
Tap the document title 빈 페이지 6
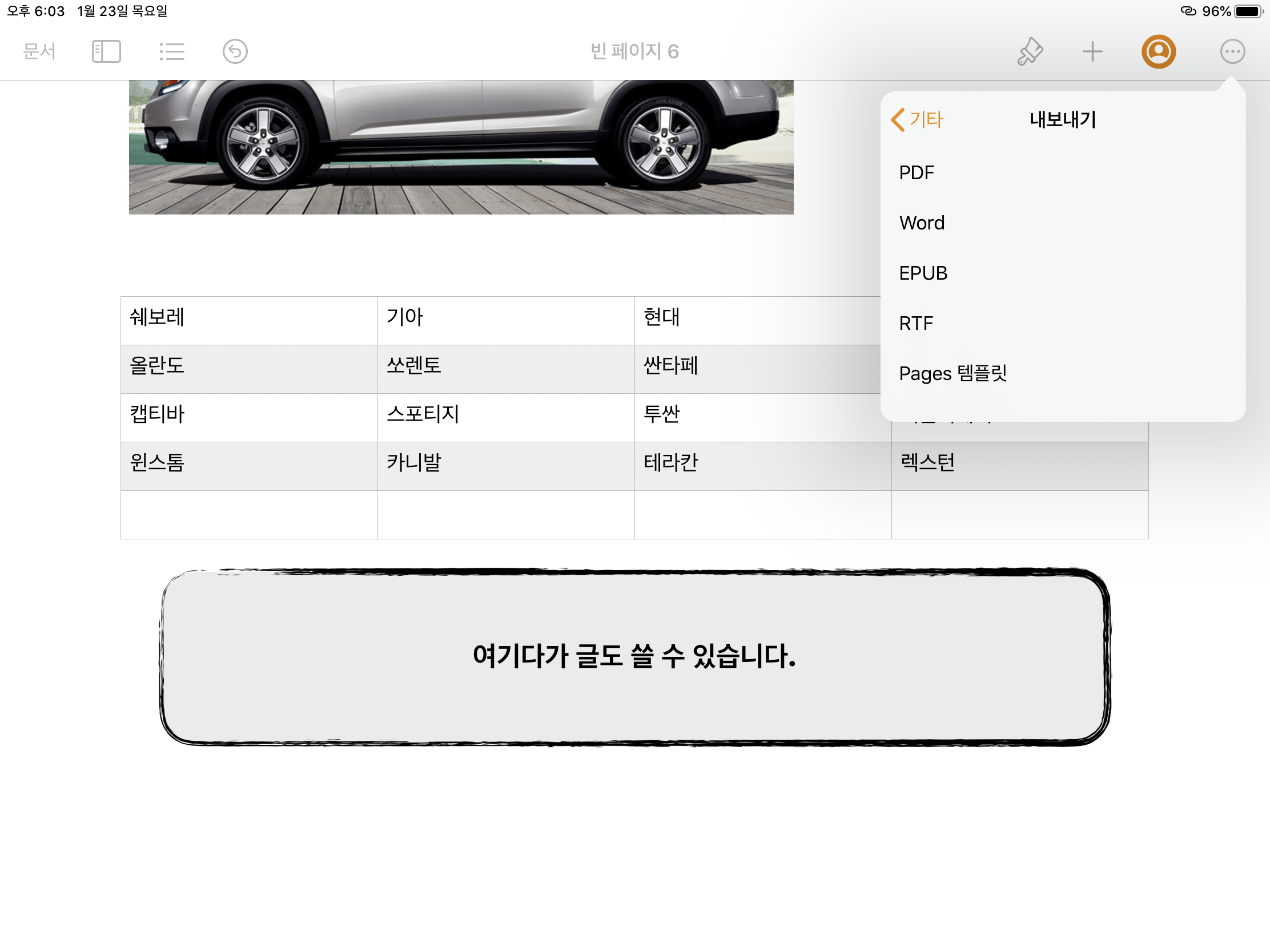click(634, 51)
